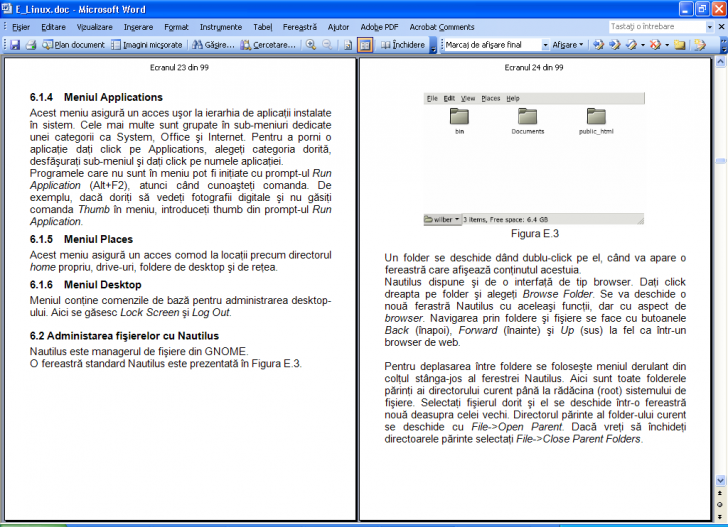The height and width of the screenshot is (527, 728).
Task: Open the Acrobat Comments menu
Action: tap(442, 27)
